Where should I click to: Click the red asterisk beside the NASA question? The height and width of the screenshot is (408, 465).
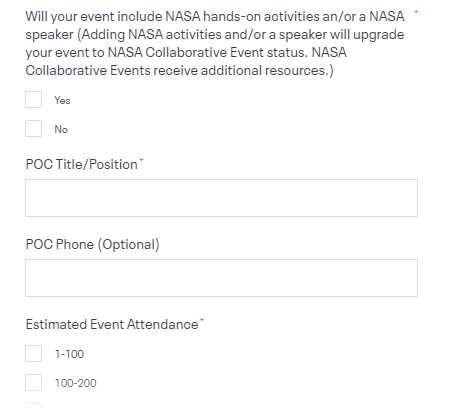(416, 12)
